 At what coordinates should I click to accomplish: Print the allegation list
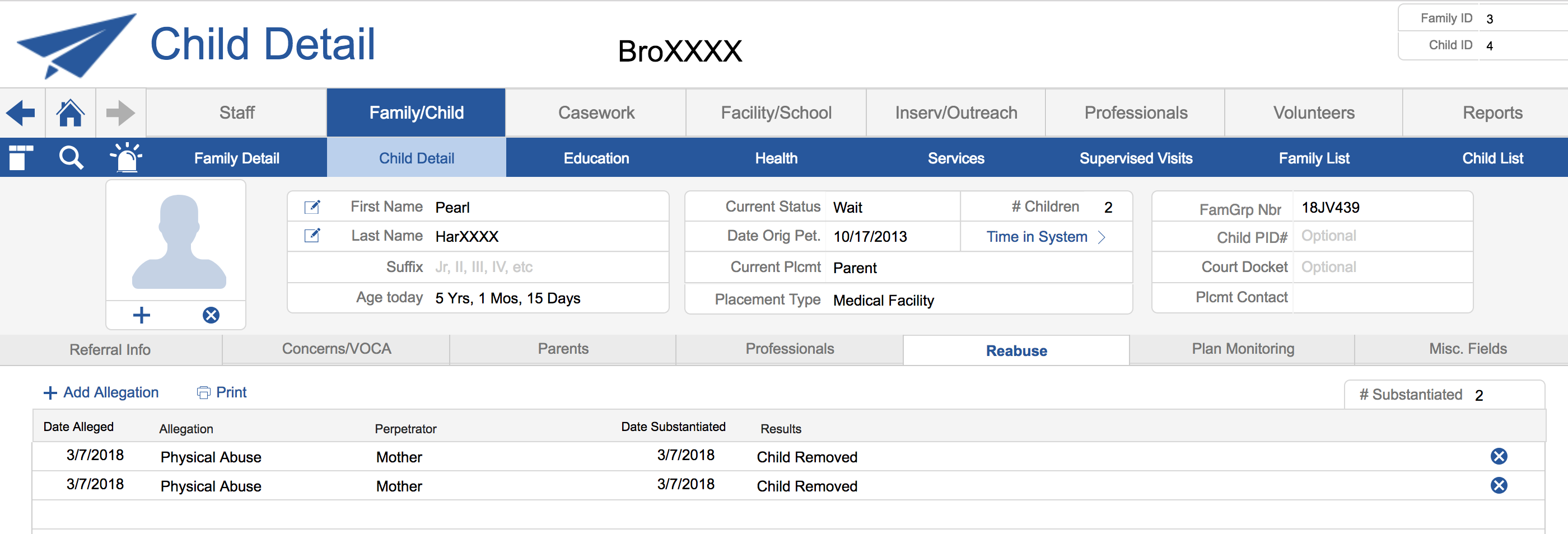222,393
